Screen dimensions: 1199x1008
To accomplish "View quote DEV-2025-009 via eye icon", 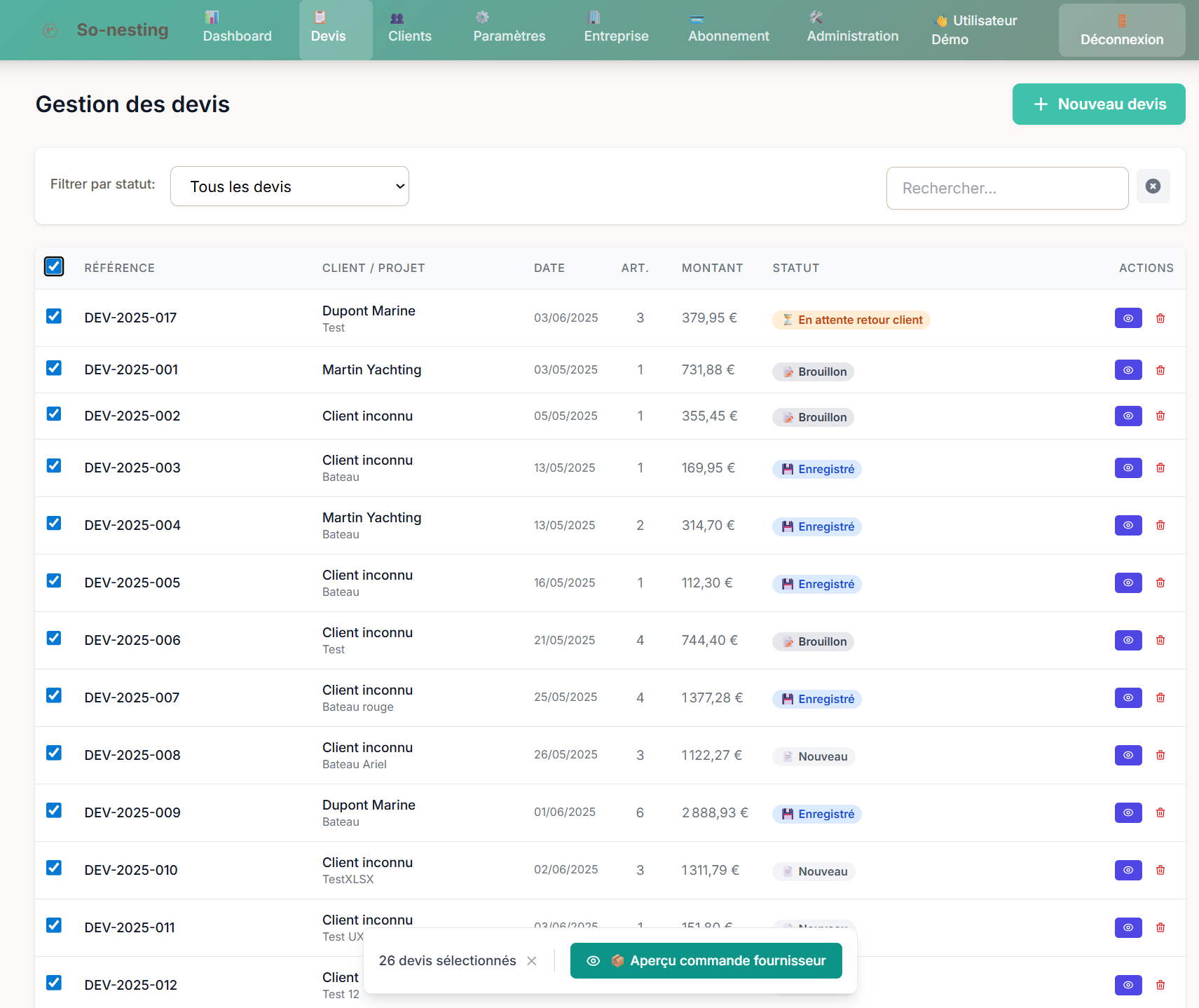I will [1128, 812].
